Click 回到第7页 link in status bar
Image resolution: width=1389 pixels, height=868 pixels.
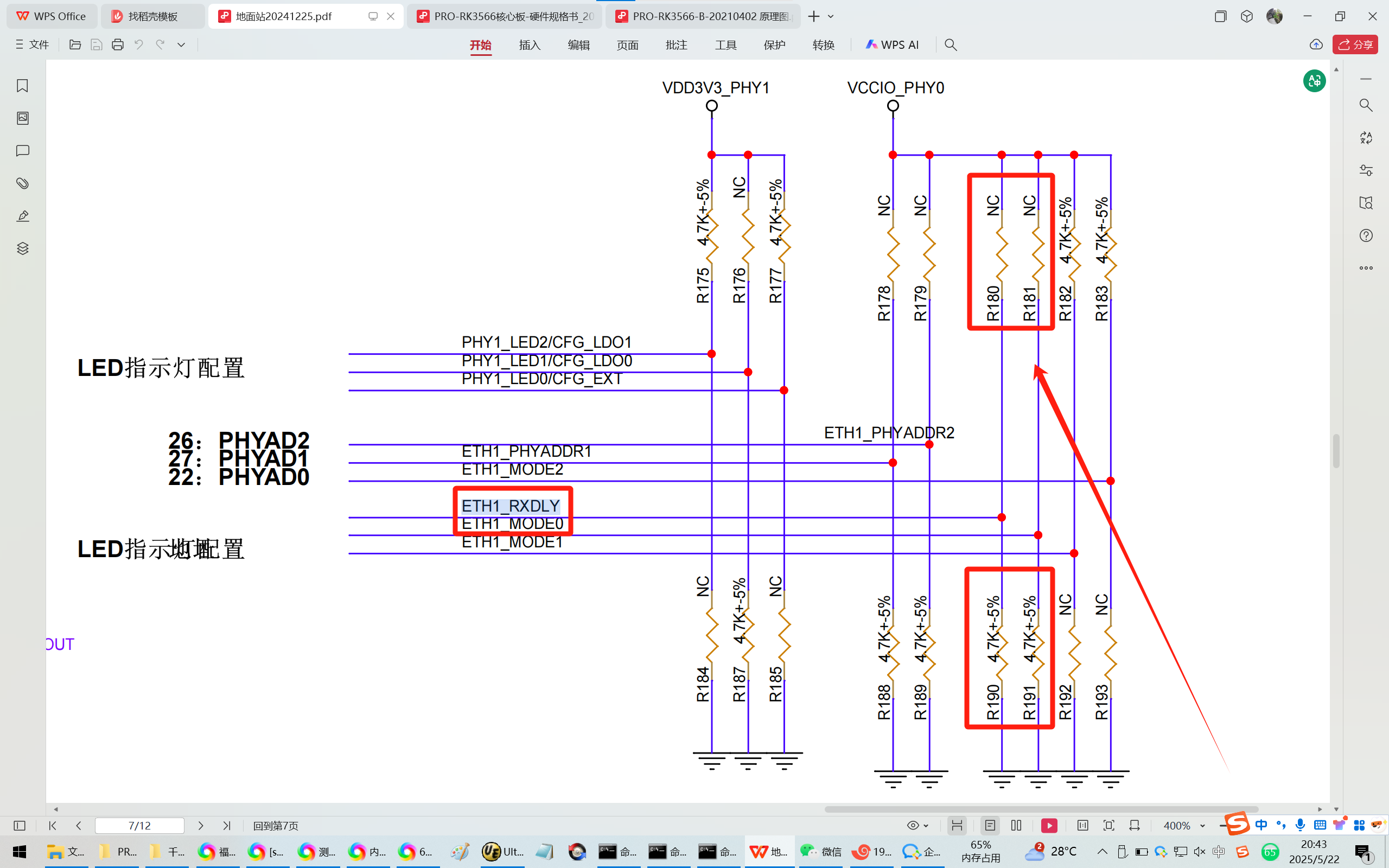[x=276, y=826]
